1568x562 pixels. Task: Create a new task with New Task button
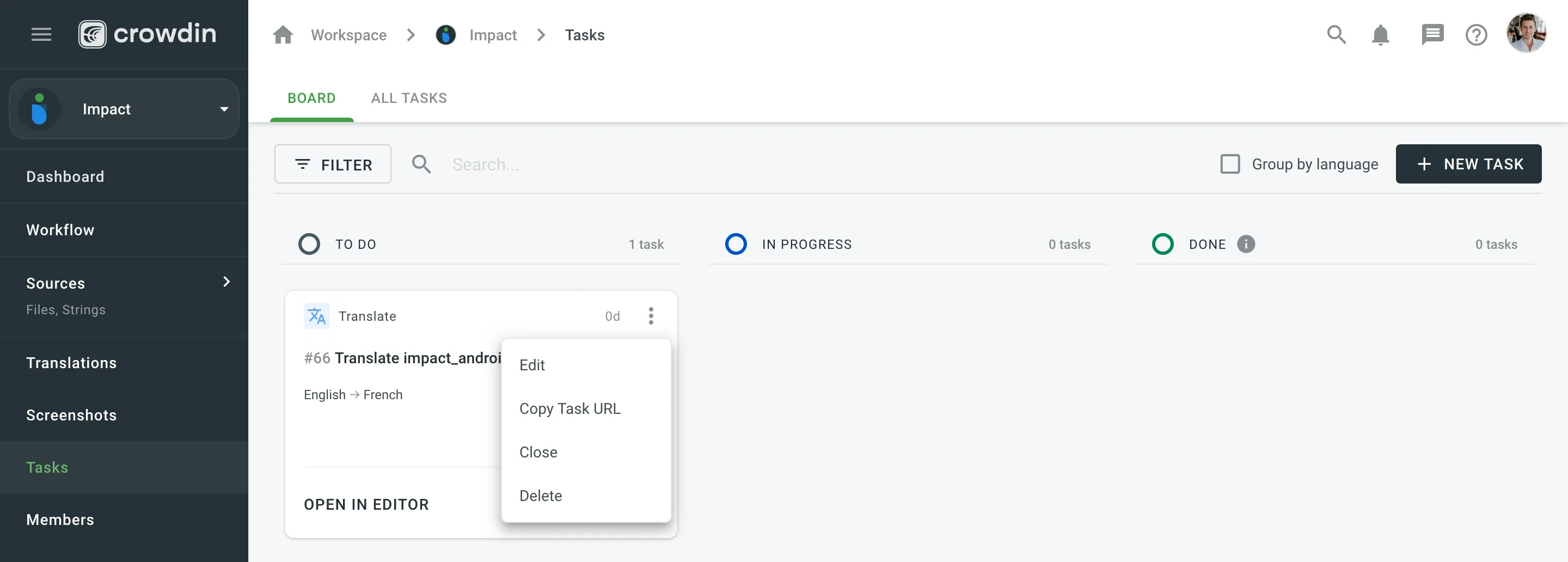[1468, 164]
